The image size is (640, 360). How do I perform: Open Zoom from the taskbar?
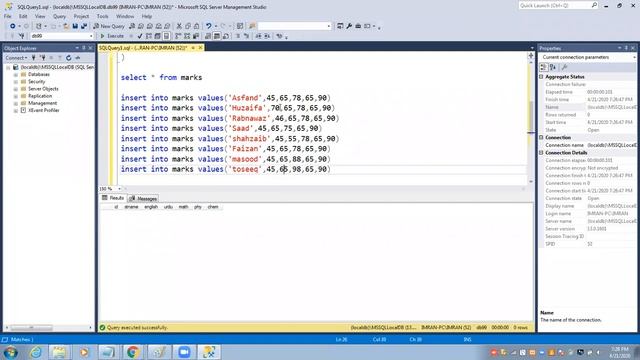click(184, 352)
